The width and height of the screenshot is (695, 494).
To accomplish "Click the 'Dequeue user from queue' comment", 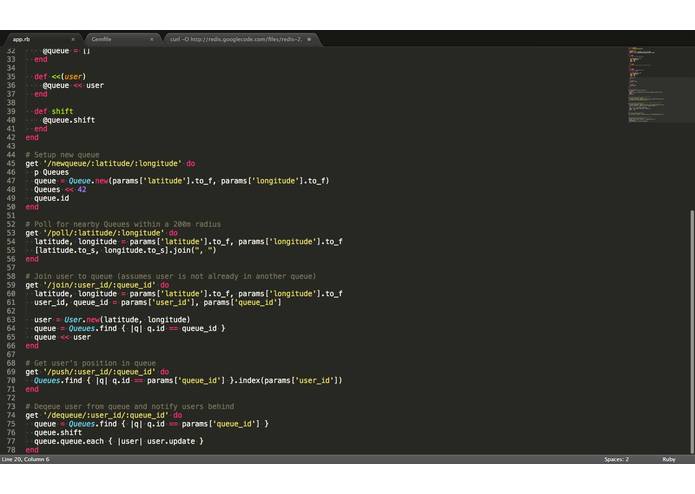I will [x=129, y=407].
